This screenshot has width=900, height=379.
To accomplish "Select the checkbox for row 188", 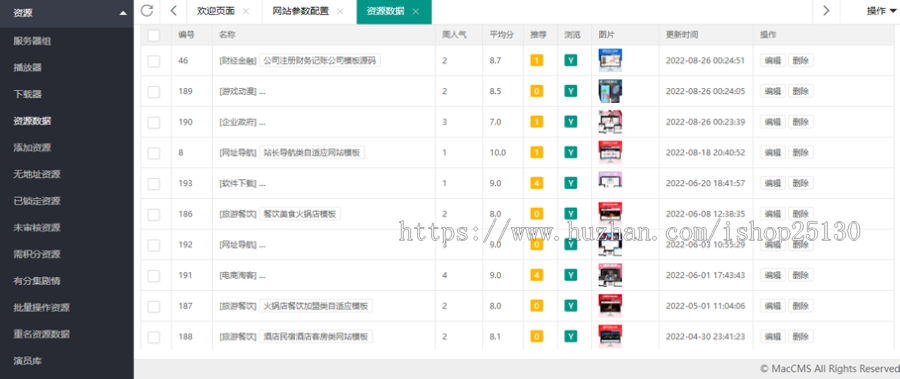I will tap(153, 337).
